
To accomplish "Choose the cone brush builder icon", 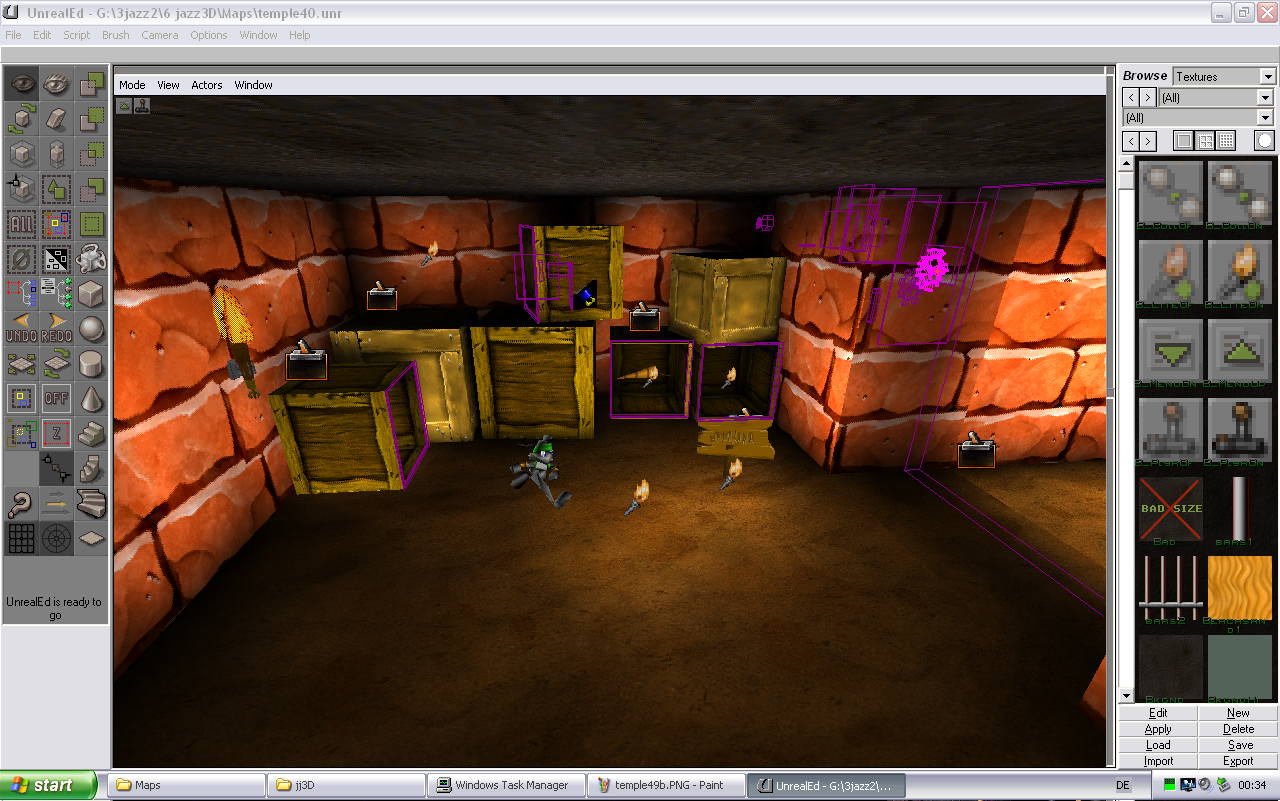I will coord(92,399).
